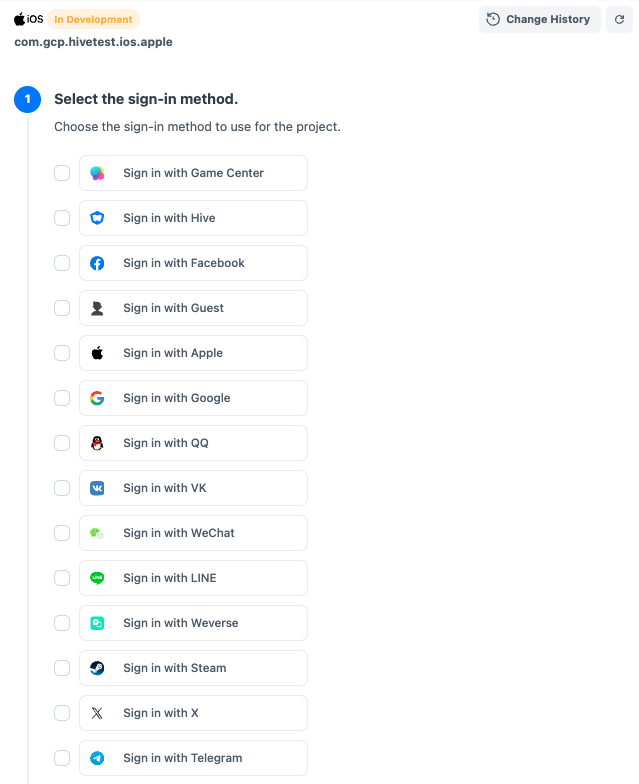This screenshot has width=639, height=784.
Task: Click the step 1 circle marker
Action: [27, 99]
